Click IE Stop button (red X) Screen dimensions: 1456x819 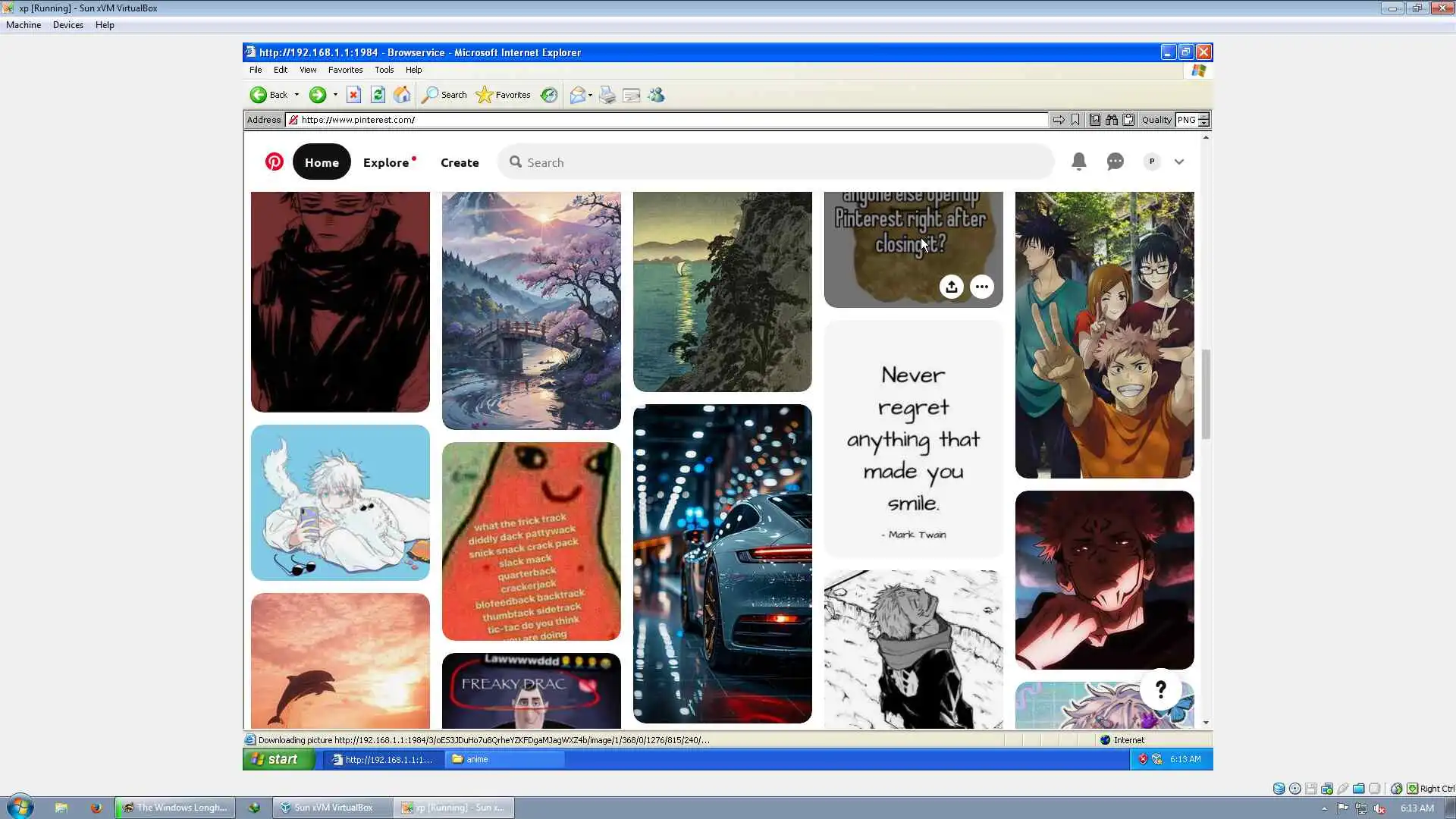(x=353, y=95)
